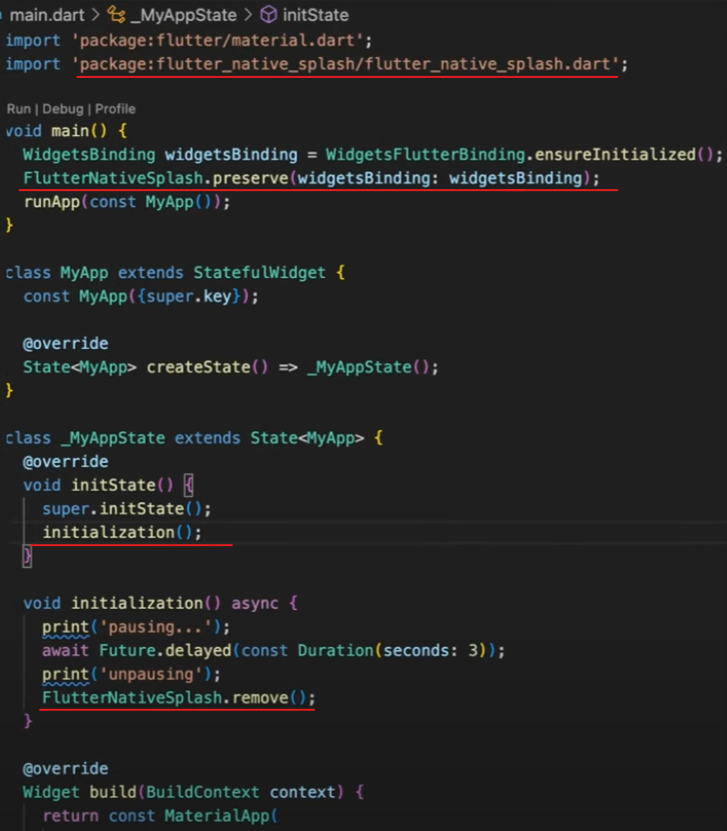Expand breadcrumb chevron after _MyAppState

point(248,15)
